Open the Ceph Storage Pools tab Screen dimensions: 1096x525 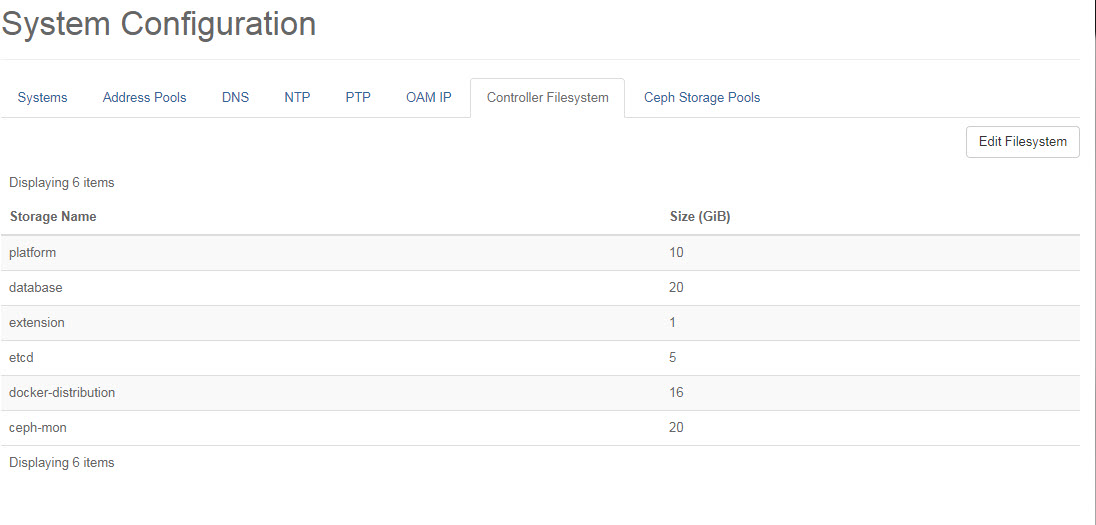coord(701,98)
